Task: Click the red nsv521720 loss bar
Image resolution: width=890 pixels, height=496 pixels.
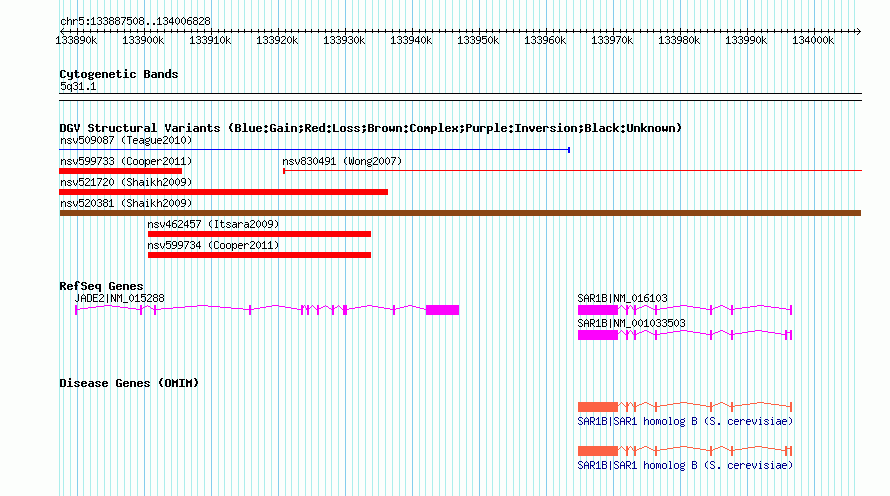Action: click(x=224, y=192)
